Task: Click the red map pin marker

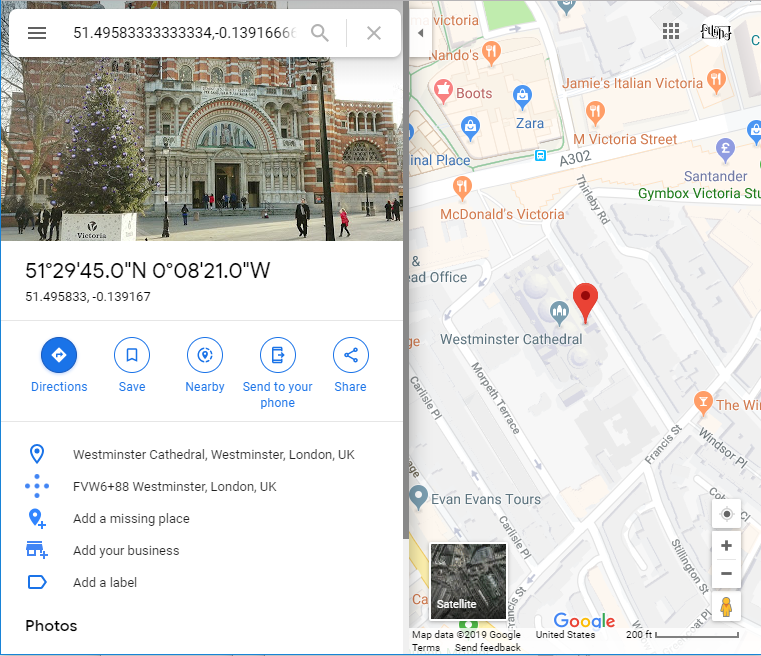Action: (x=585, y=302)
